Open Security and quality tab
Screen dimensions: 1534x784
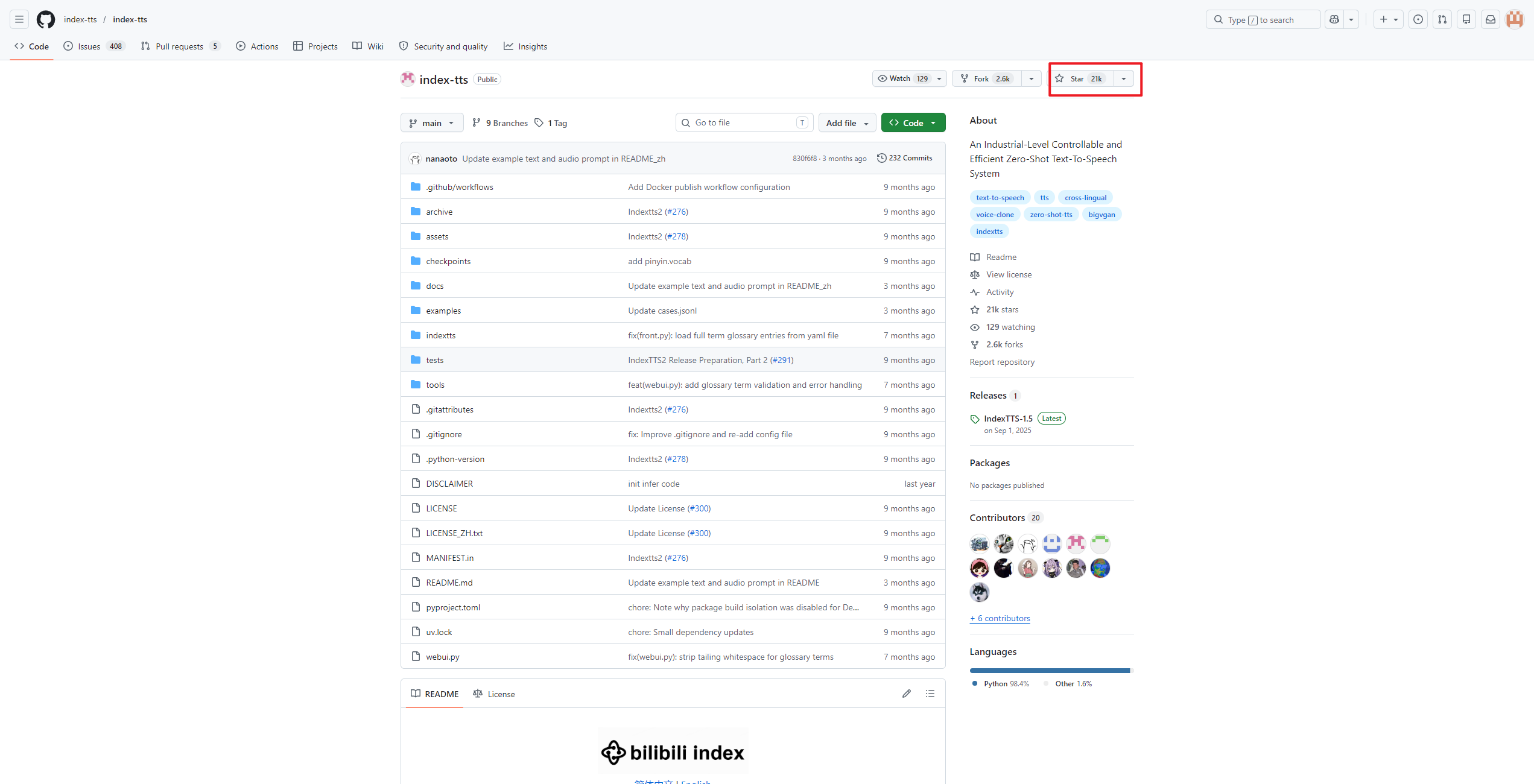click(x=443, y=46)
